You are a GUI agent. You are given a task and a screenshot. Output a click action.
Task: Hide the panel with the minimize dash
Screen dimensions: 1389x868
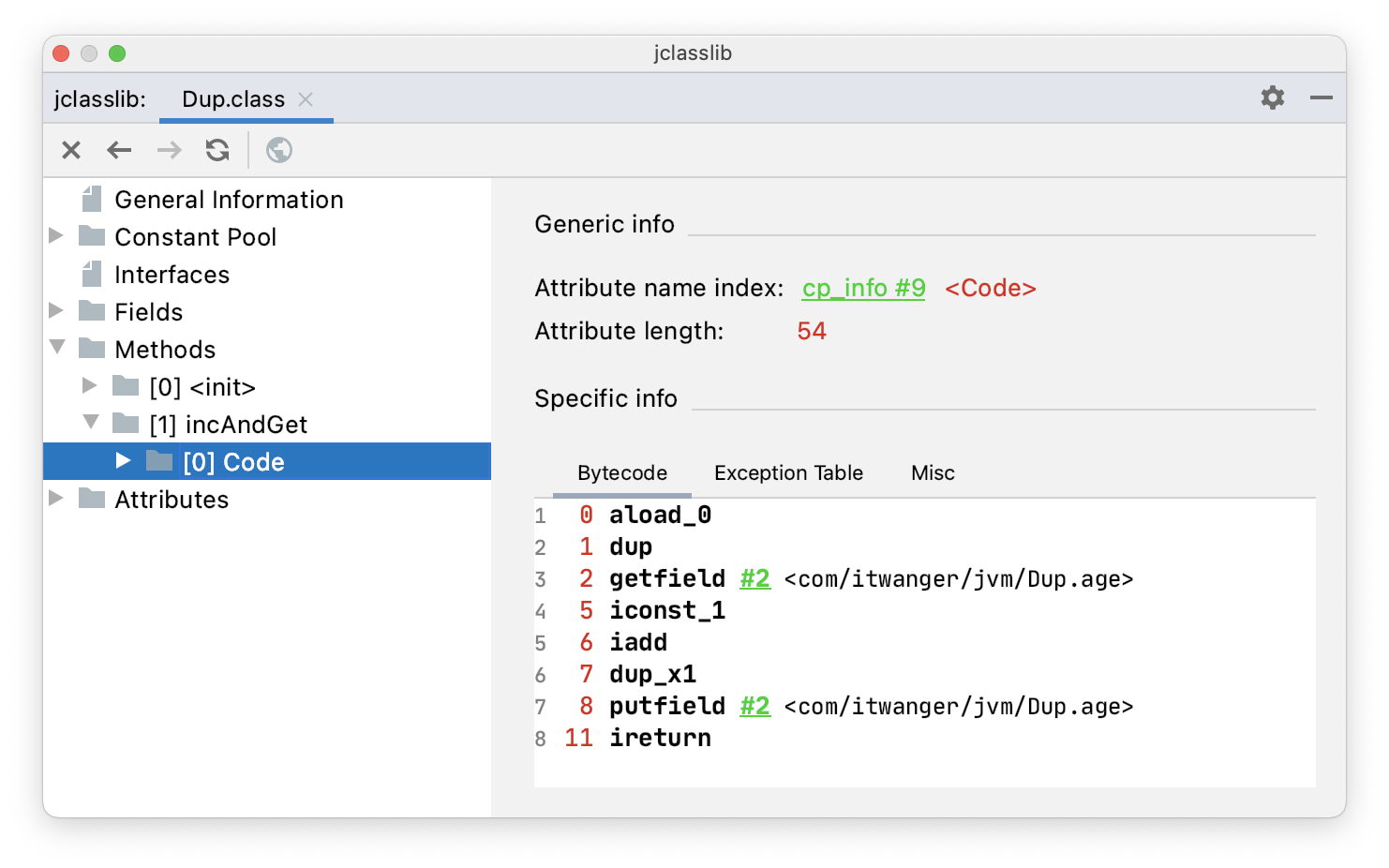pyautogui.click(x=1322, y=97)
